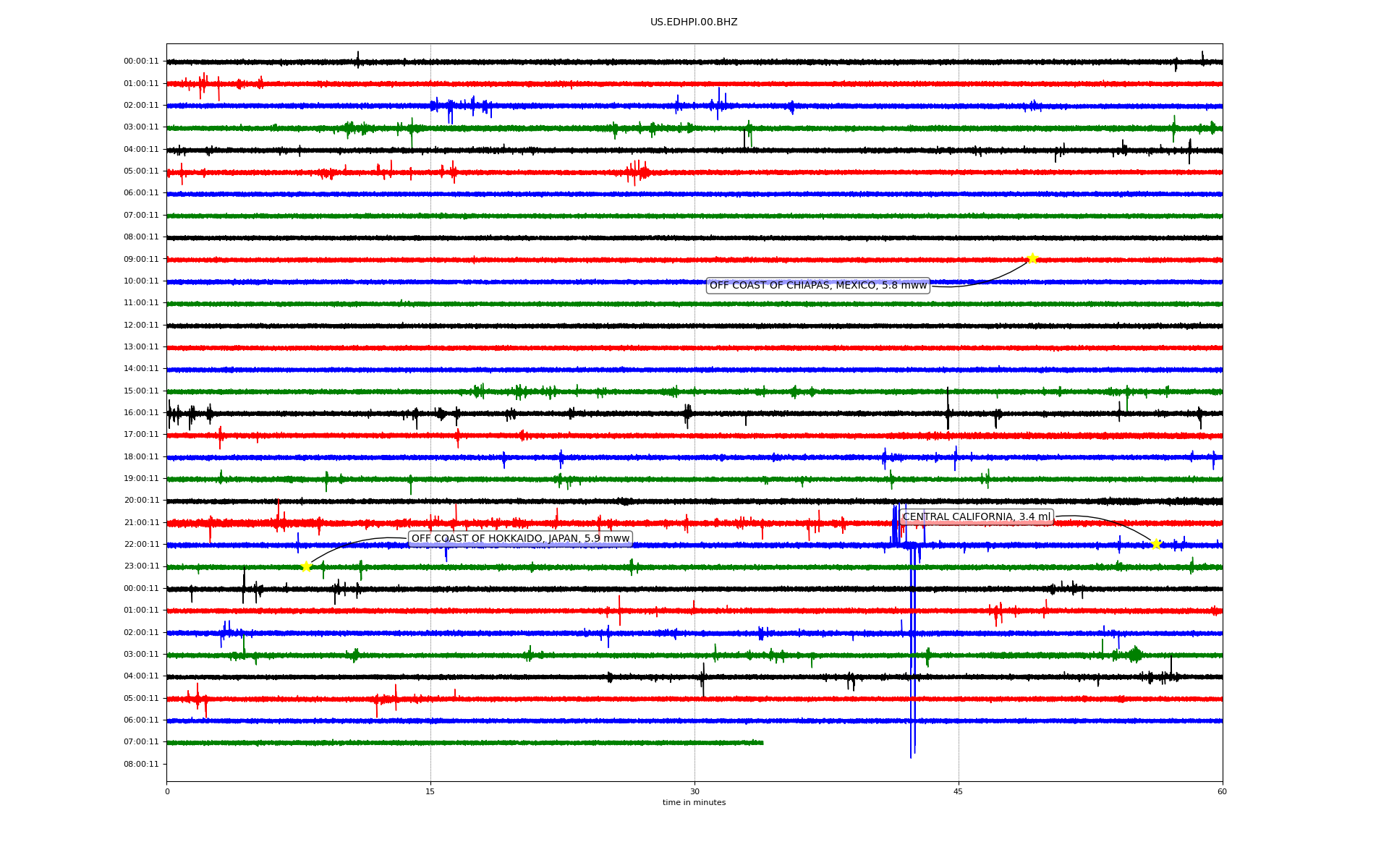This screenshot has height=868, width=1389.
Task: Click the yellow star for Hokkaido Japan event
Action: coord(306,566)
